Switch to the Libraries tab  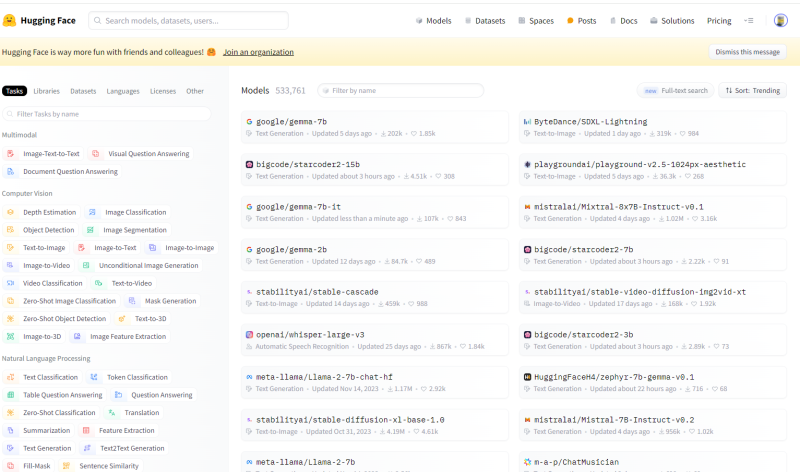click(46, 91)
